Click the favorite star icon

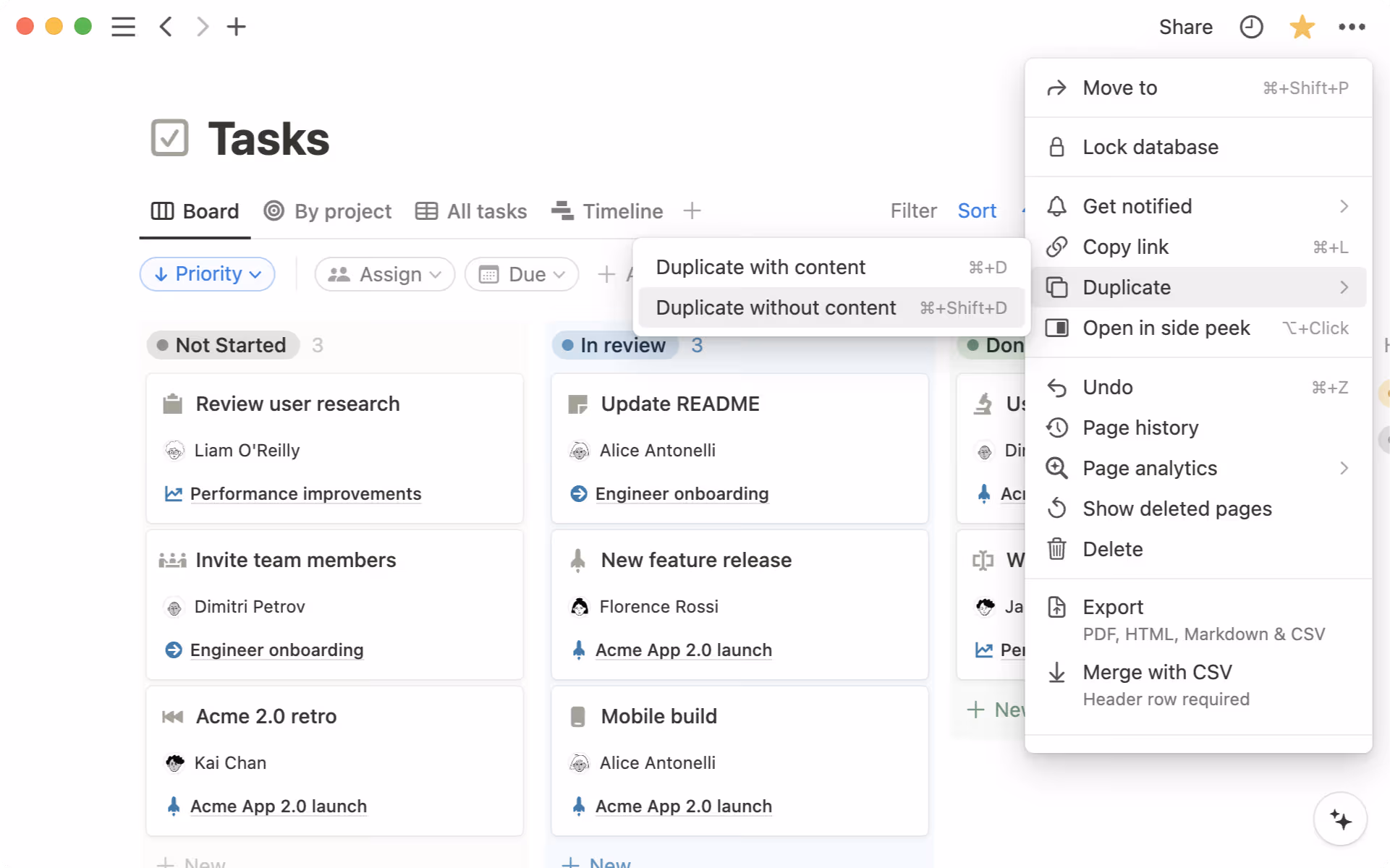1302,27
